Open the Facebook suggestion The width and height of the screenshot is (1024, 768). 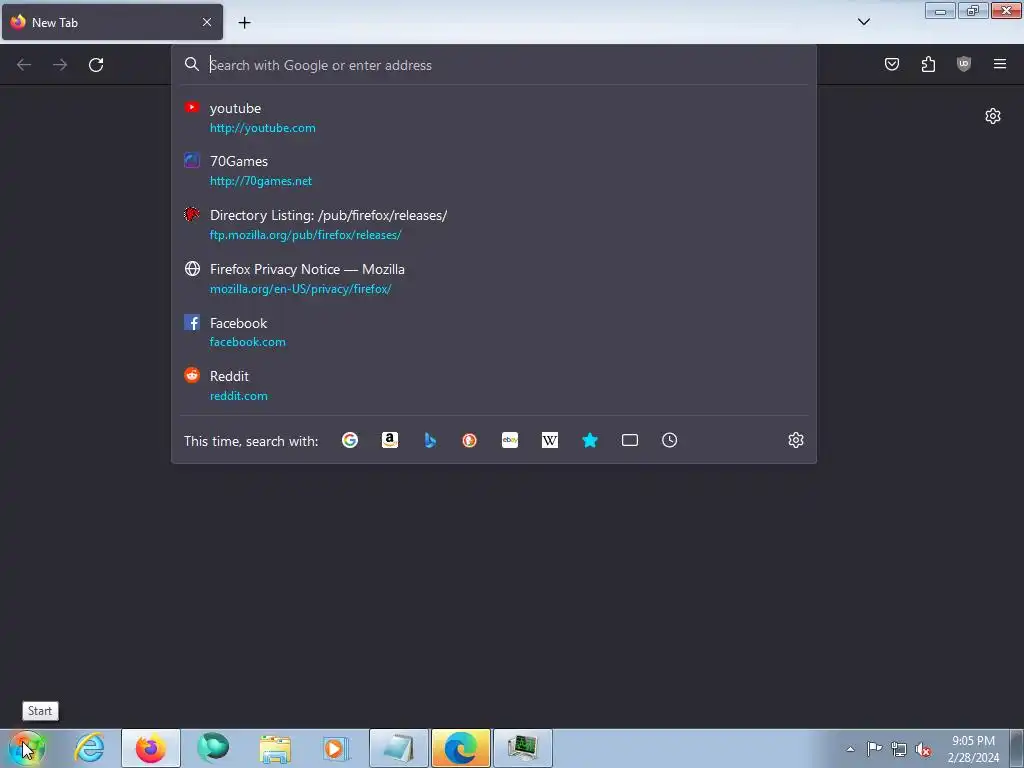tap(494, 332)
